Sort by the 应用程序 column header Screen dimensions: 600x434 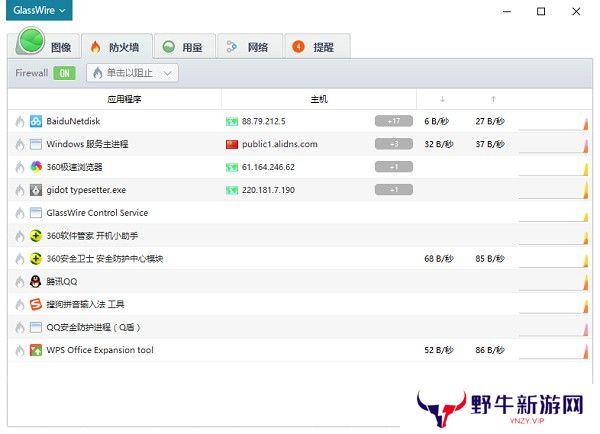(124, 100)
